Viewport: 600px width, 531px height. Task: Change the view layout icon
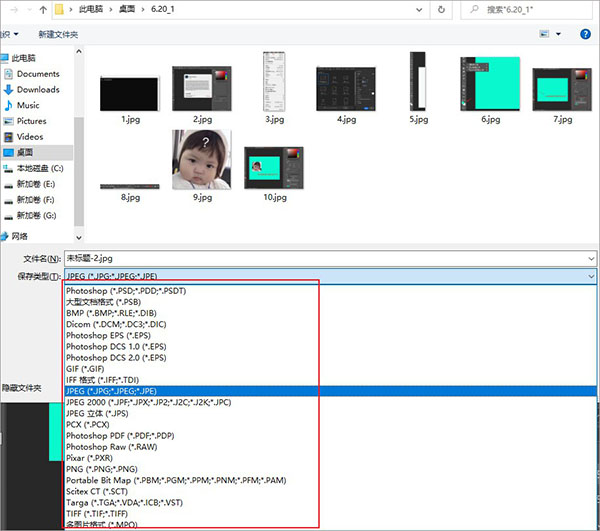coord(544,34)
